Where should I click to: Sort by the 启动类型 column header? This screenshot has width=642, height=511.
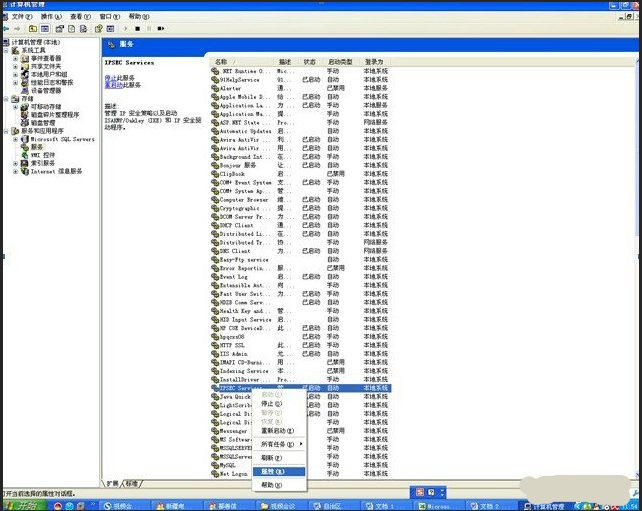pyautogui.click(x=340, y=62)
